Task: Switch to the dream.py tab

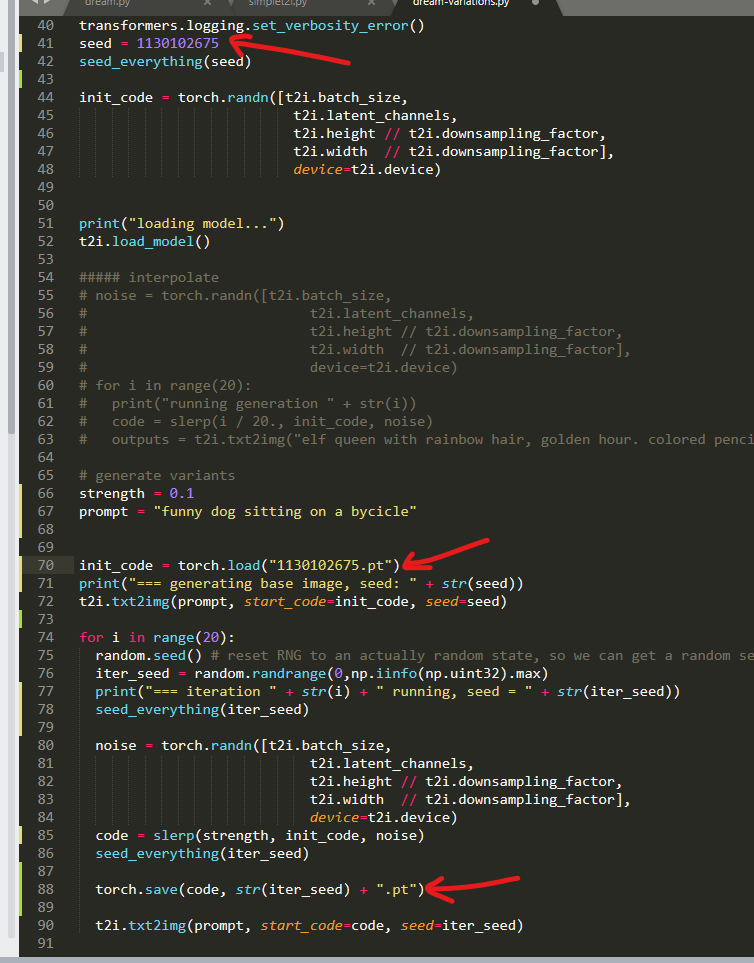Action: (x=107, y=3)
